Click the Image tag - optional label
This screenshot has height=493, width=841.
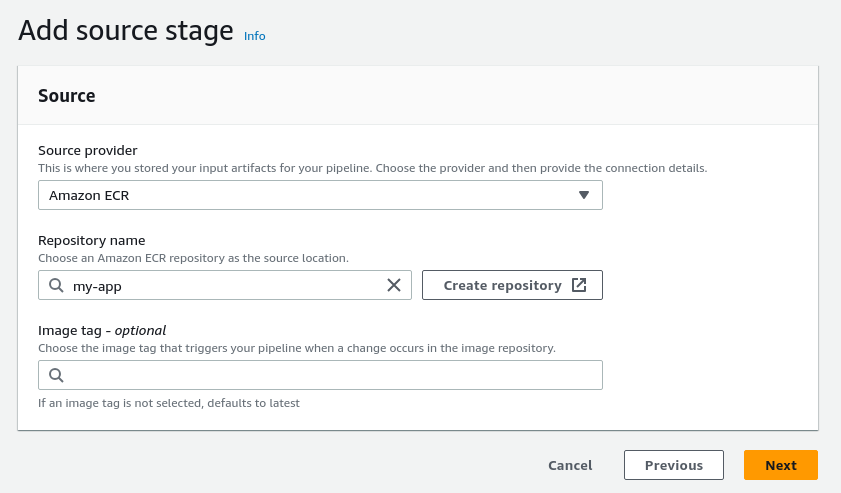coord(102,330)
